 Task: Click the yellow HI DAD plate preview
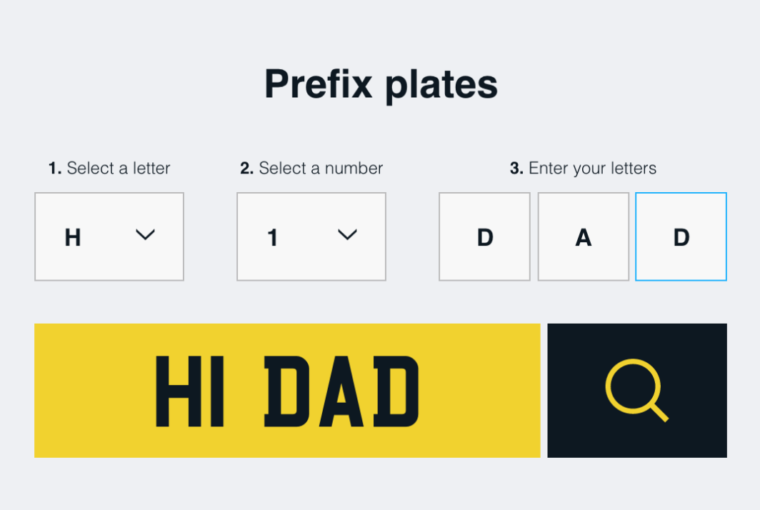(x=287, y=391)
